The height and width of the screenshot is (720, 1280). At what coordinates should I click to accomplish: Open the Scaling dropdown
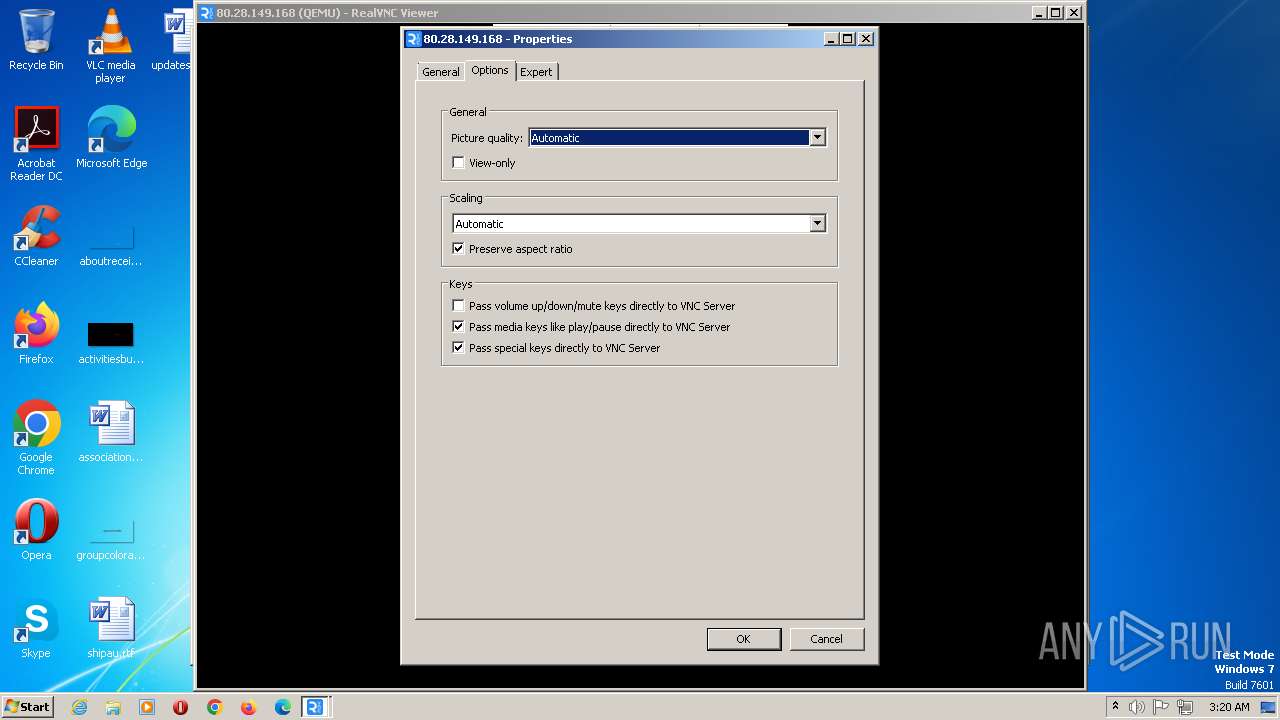(x=639, y=224)
